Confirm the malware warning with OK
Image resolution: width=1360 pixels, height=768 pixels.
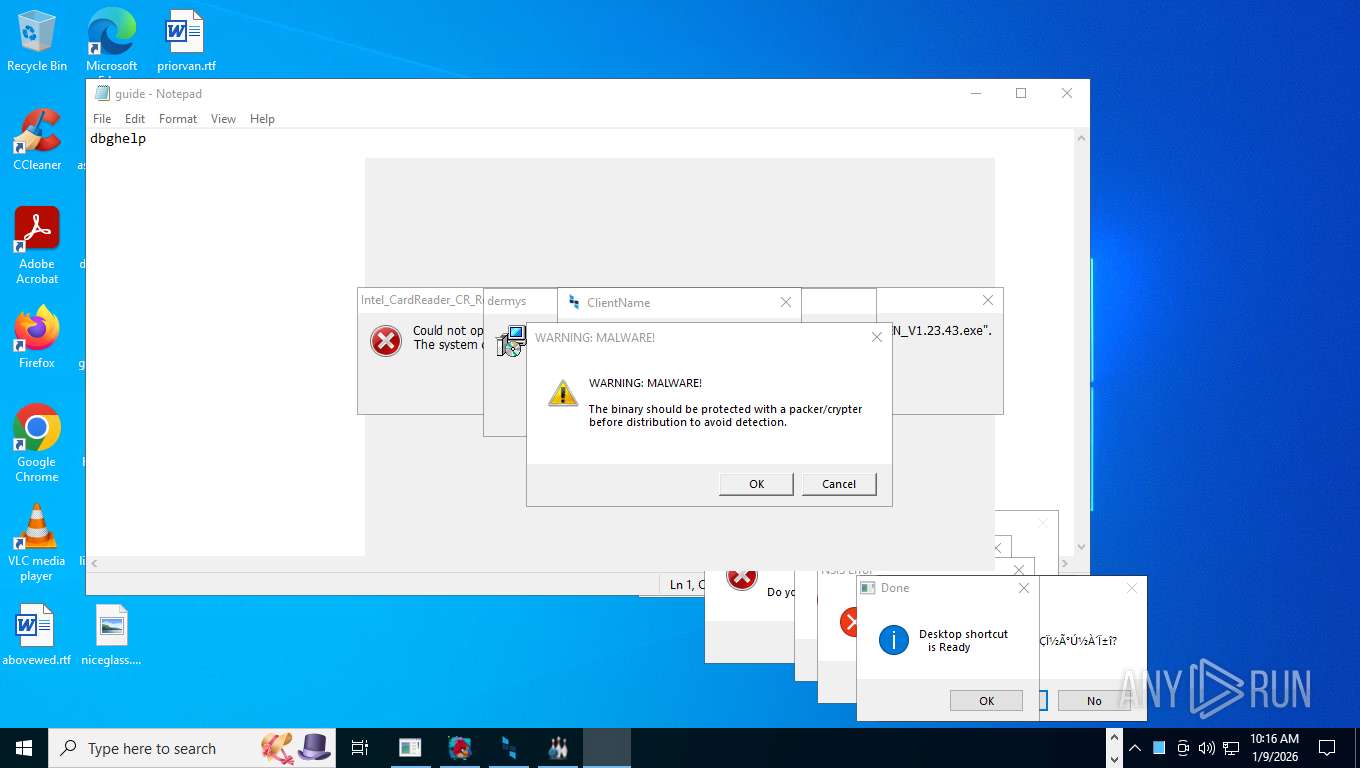[756, 484]
